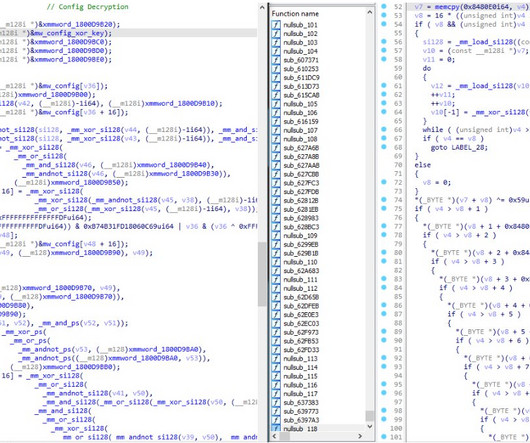
Task: Click the left code pane's scrollbar thumb
Action: point(262,274)
